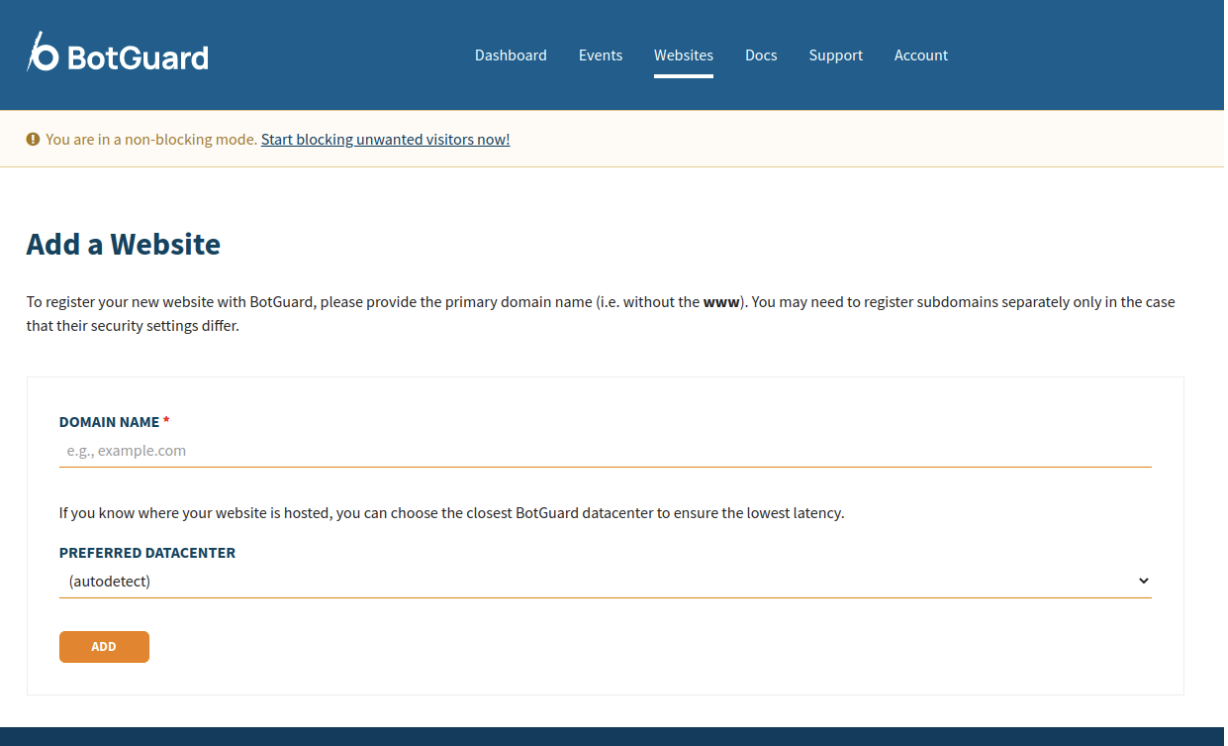
Task: Open the Docs page
Action: point(761,55)
